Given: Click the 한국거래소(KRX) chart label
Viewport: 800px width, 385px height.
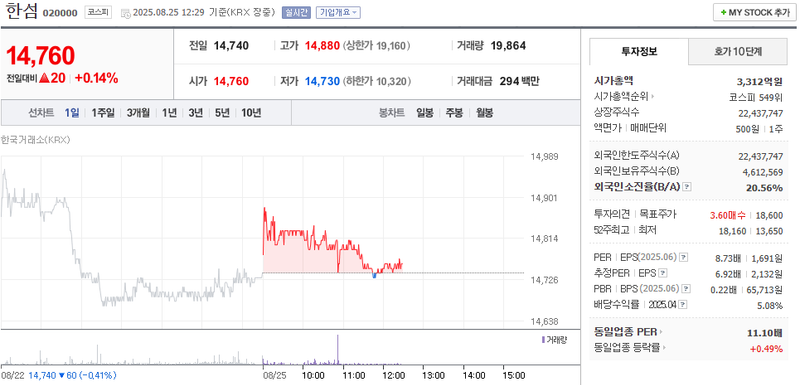Looking at the screenshot, I should (x=35, y=140).
